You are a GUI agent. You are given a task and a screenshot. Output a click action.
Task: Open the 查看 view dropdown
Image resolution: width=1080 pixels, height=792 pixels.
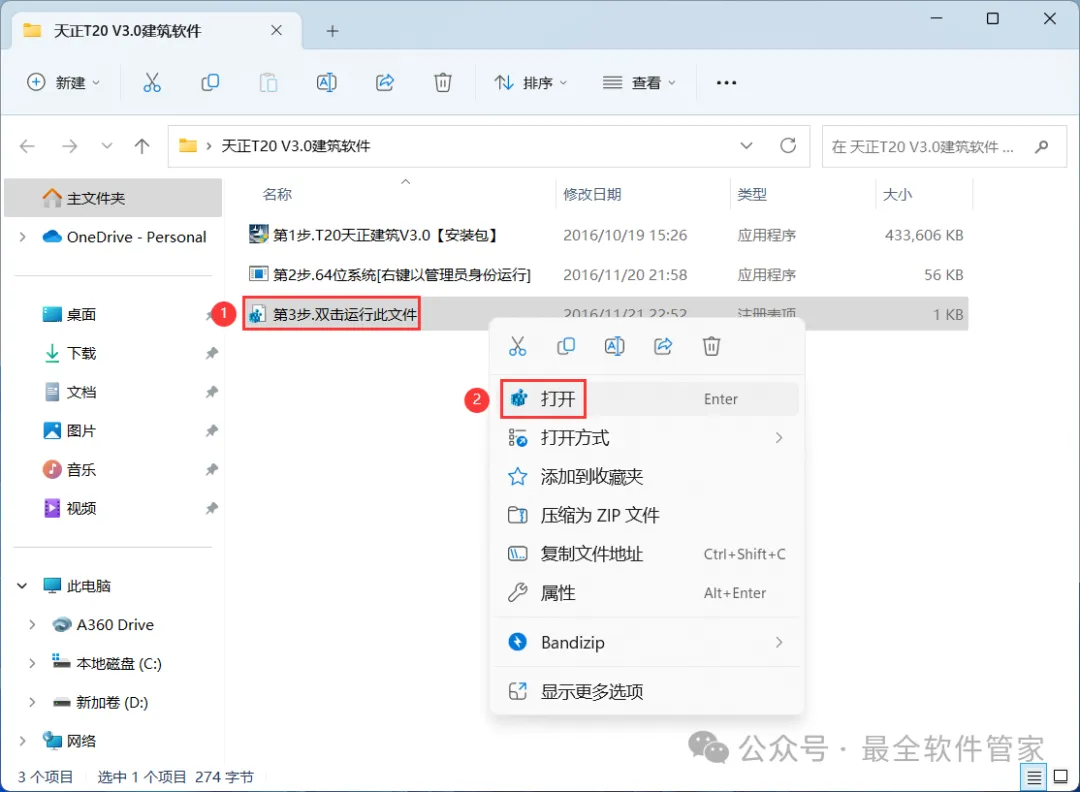(639, 83)
